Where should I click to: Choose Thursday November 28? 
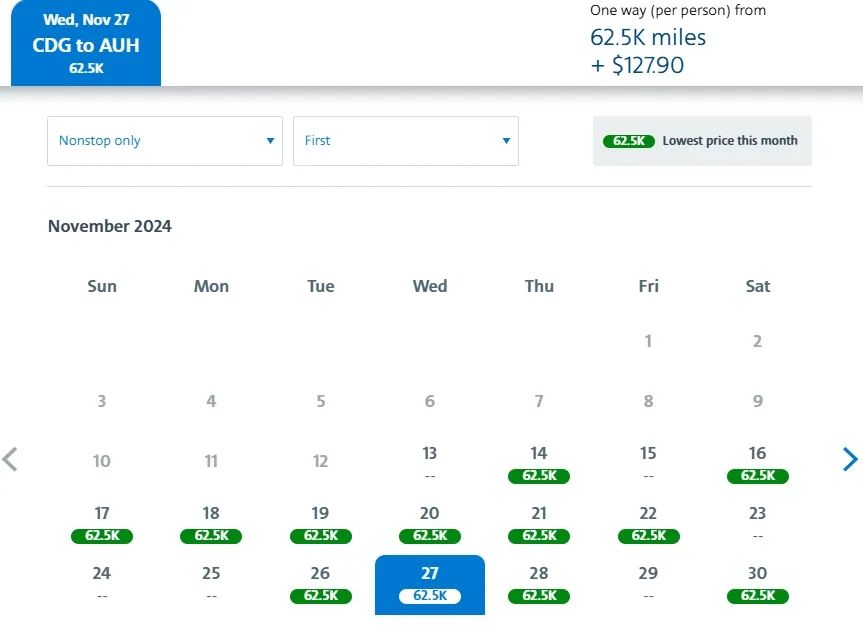539,583
